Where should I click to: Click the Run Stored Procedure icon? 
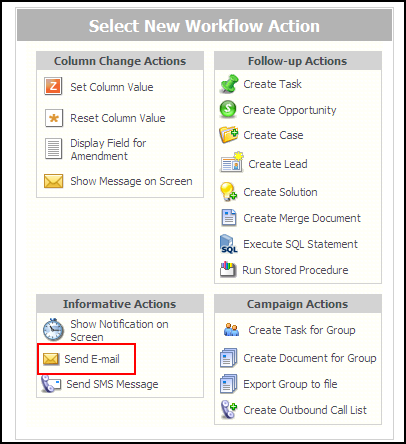click(x=228, y=269)
